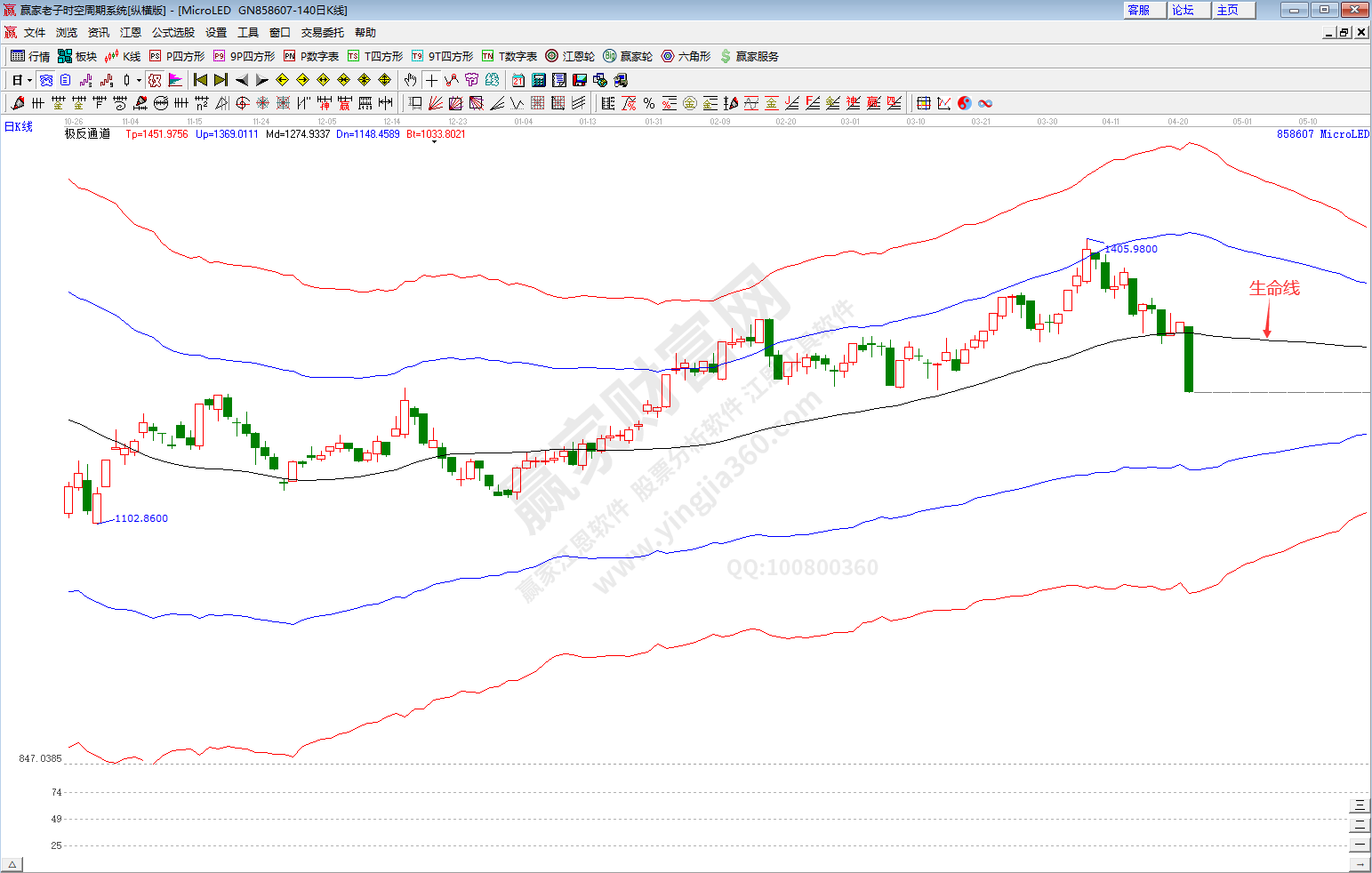This screenshot has width=1372, height=873.
Task: Expand the 日 period dropdown arrow
Action: (x=29, y=80)
